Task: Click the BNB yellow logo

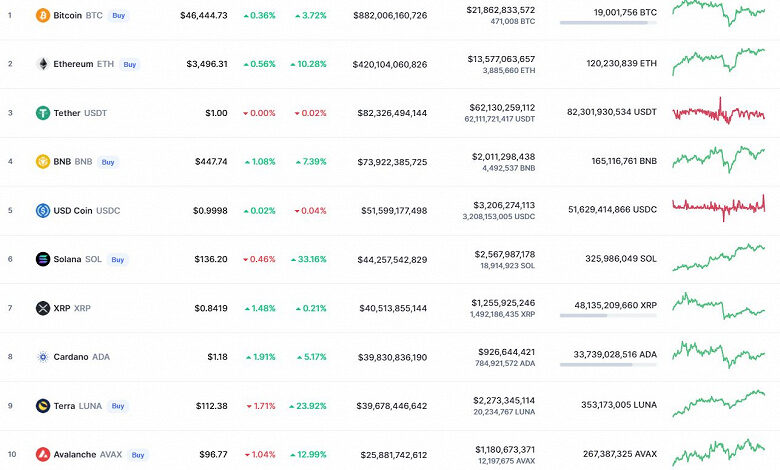Action: coord(43,162)
